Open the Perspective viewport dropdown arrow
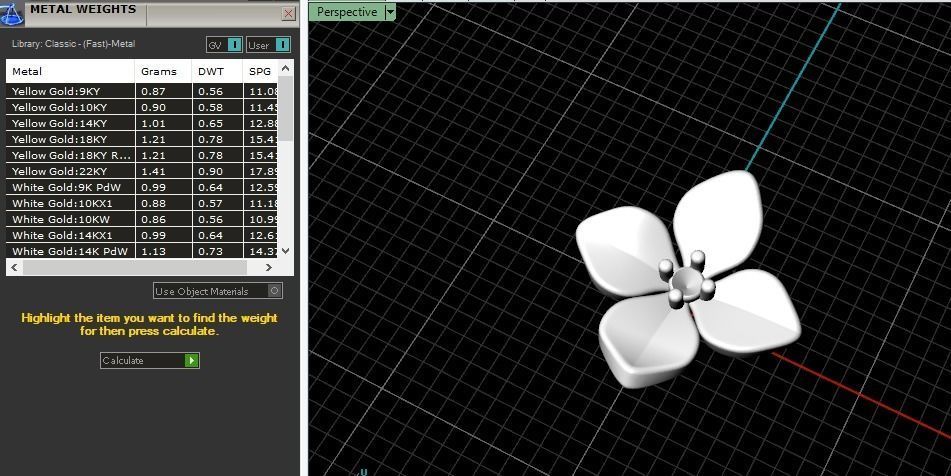Image resolution: width=951 pixels, height=476 pixels. point(391,12)
